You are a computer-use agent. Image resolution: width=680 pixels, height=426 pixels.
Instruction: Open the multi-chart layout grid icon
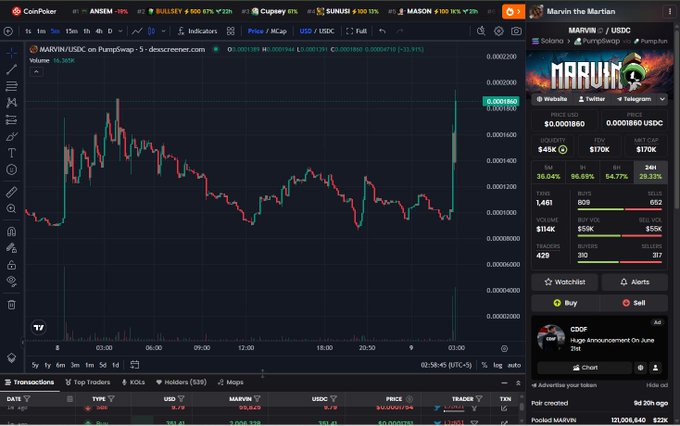coord(231,31)
